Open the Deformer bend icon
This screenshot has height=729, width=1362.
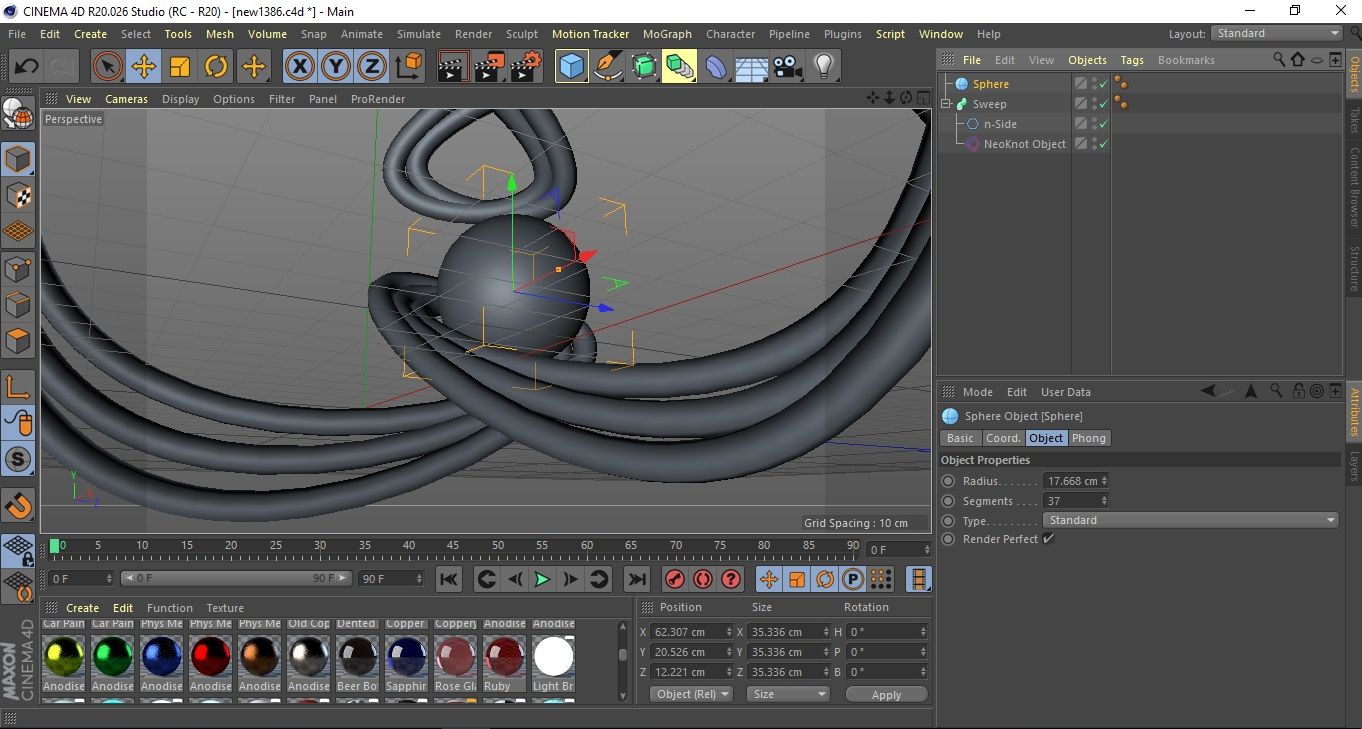717,67
